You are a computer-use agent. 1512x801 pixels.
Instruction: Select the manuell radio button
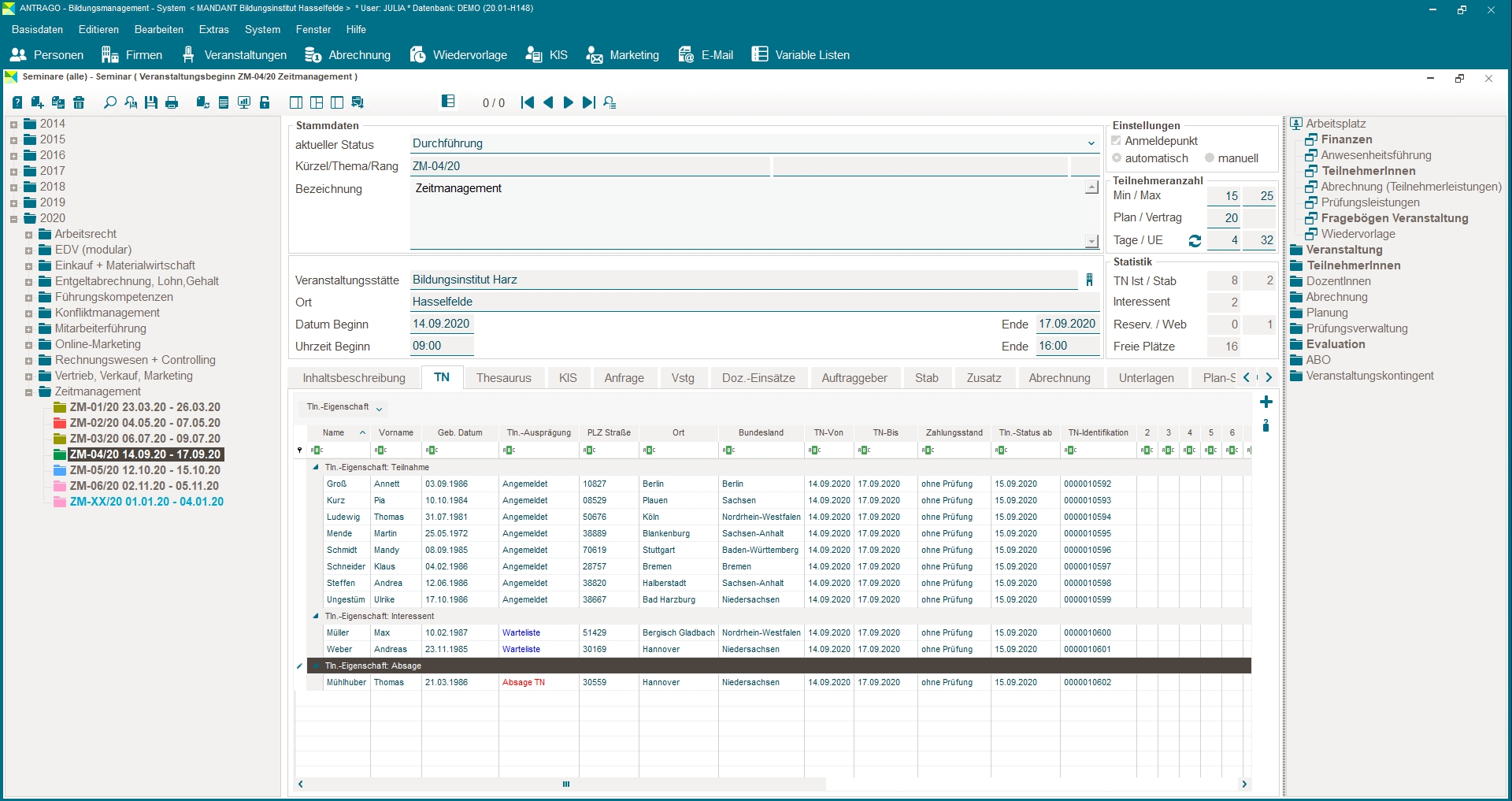click(1210, 158)
